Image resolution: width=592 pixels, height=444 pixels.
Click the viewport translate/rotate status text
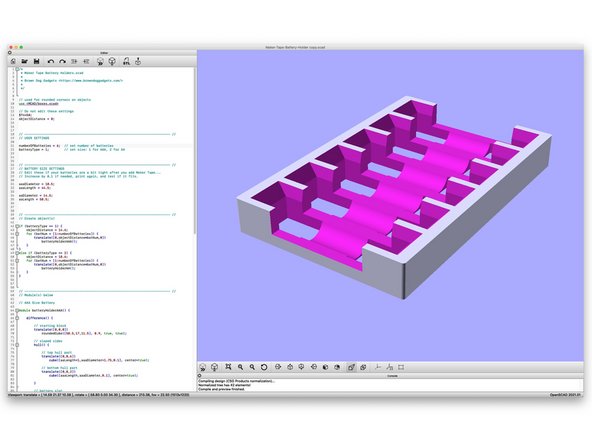[99, 395]
